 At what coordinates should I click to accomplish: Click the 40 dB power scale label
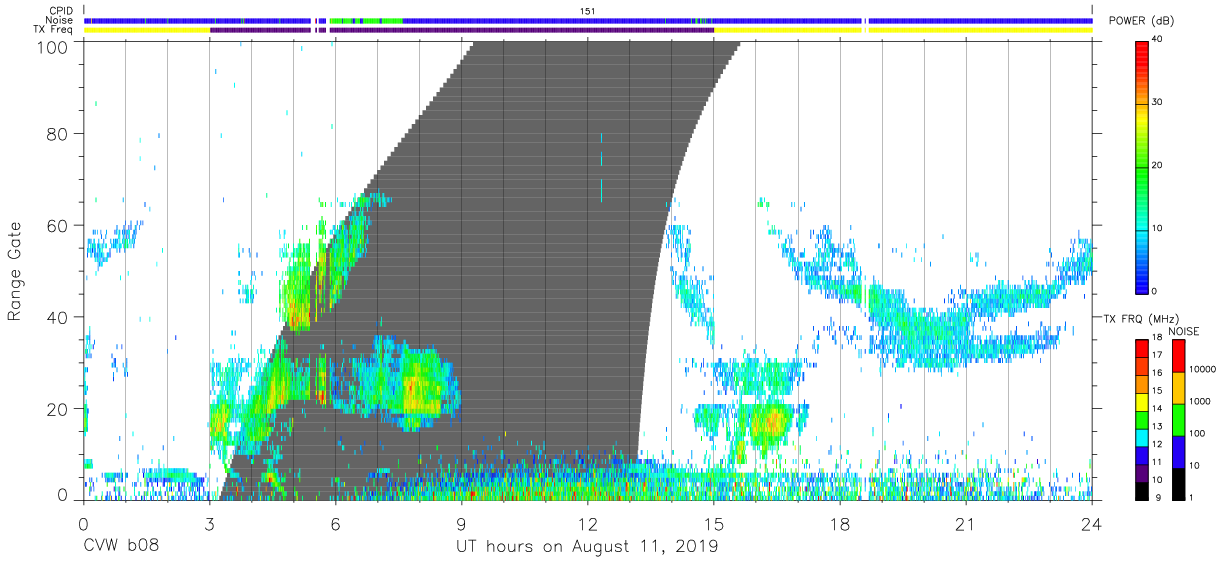1157,40
